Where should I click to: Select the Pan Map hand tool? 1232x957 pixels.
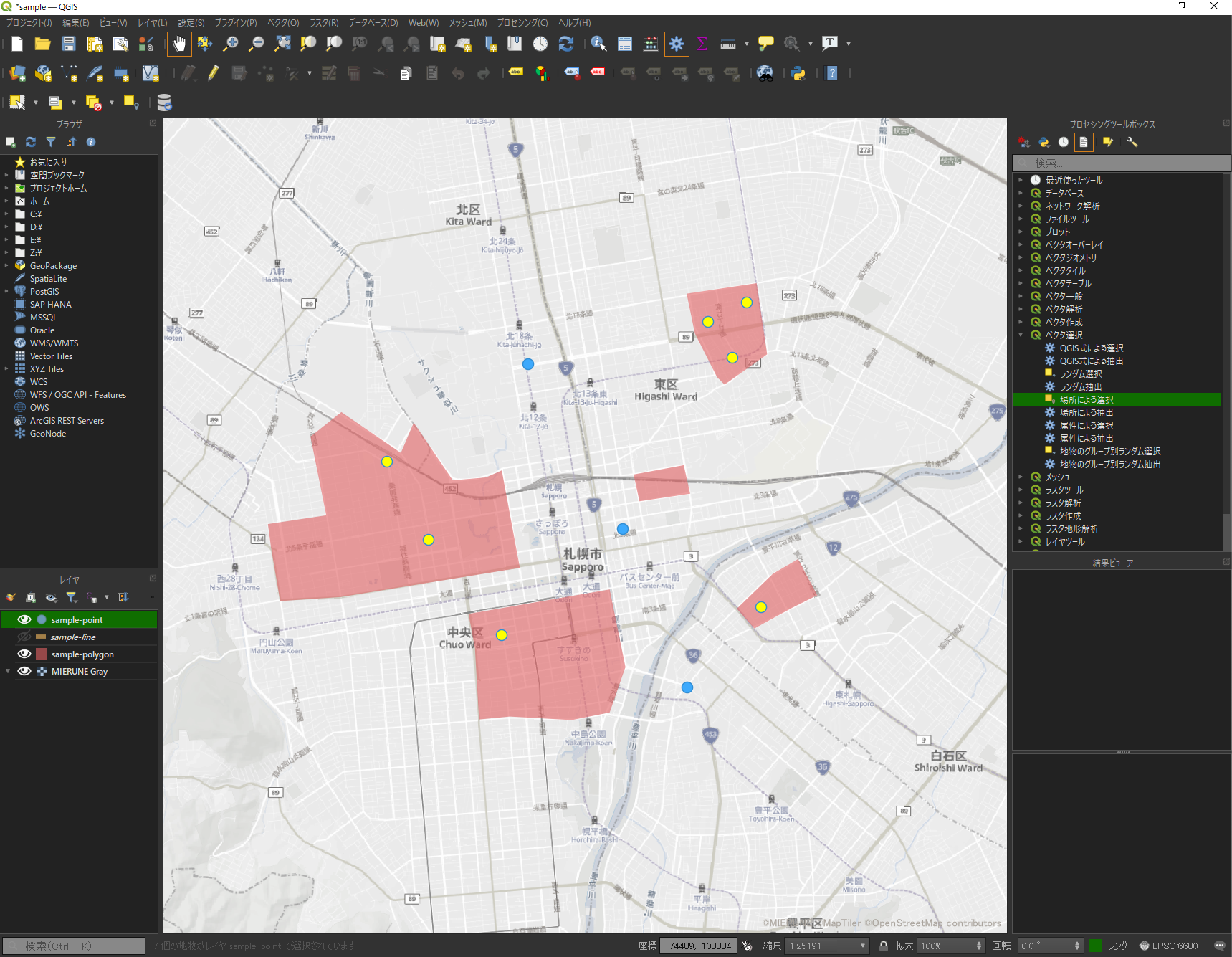tap(179, 44)
